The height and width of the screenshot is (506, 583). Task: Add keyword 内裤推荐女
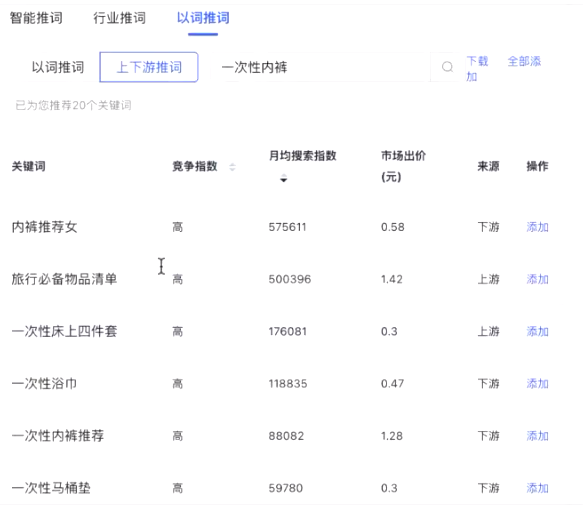click(x=537, y=227)
